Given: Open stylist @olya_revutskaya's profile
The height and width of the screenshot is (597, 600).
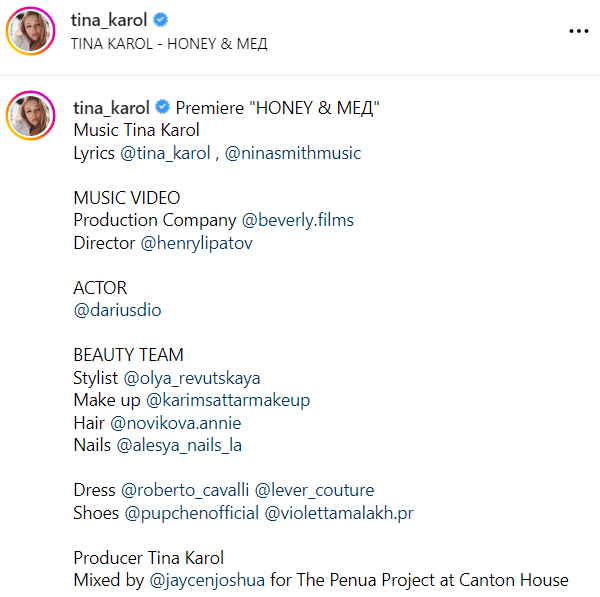Looking at the screenshot, I should (191, 378).
